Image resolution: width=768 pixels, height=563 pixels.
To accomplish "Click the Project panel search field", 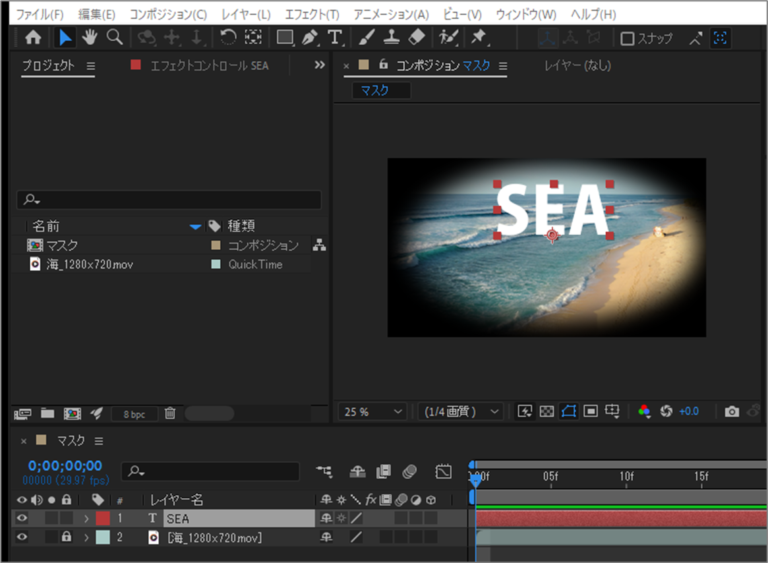I will pos(170,200).
